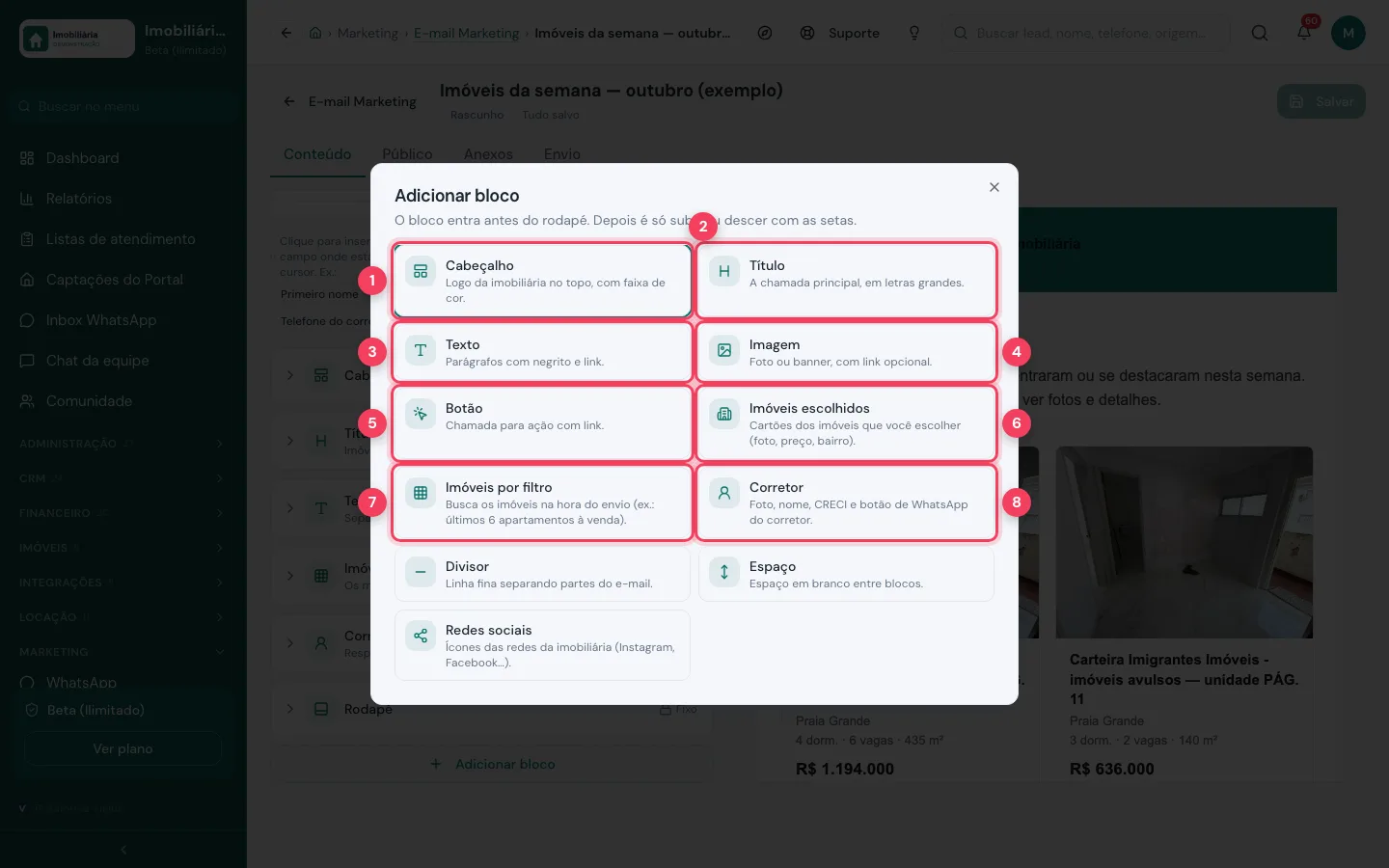This screenshot has height=868, width=1389.
Task: Click the Ver plano button
Action: [x=123, y=748]
